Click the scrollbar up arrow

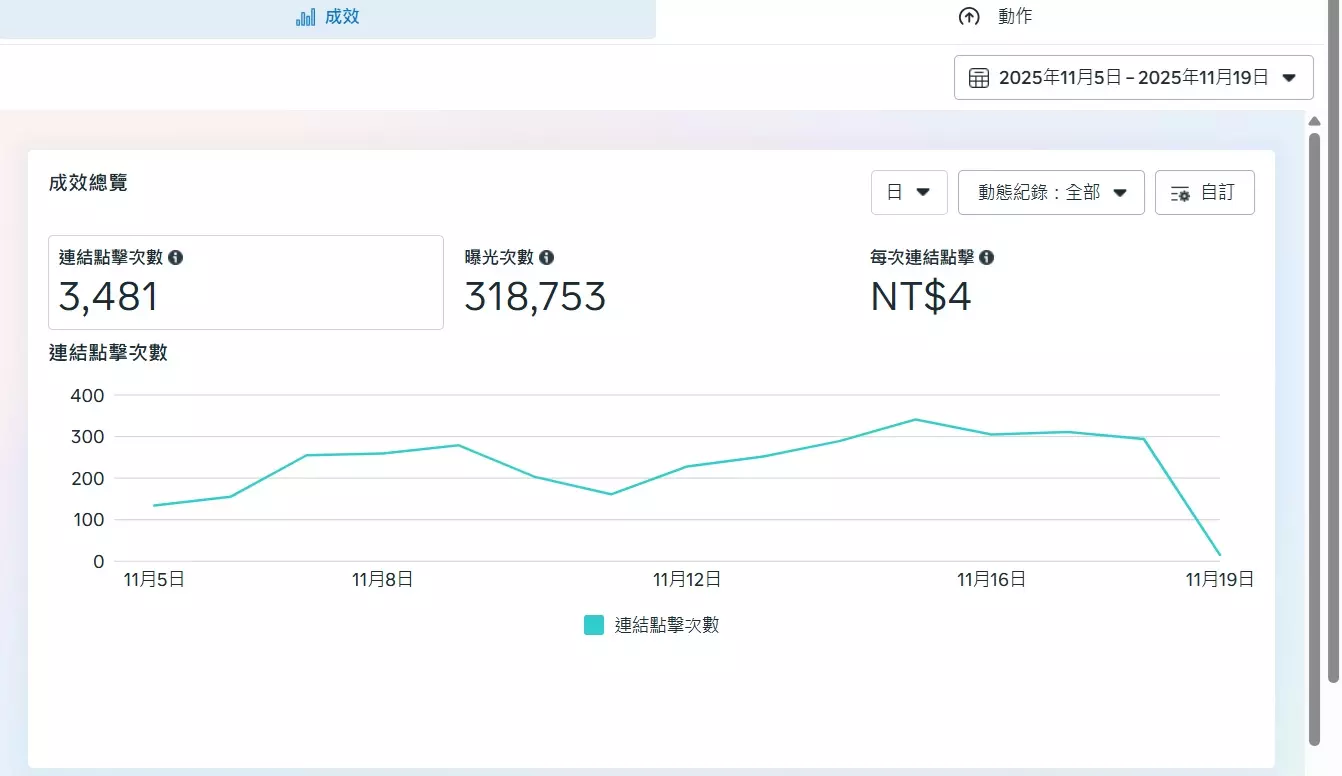click(x=1315, y=121)
